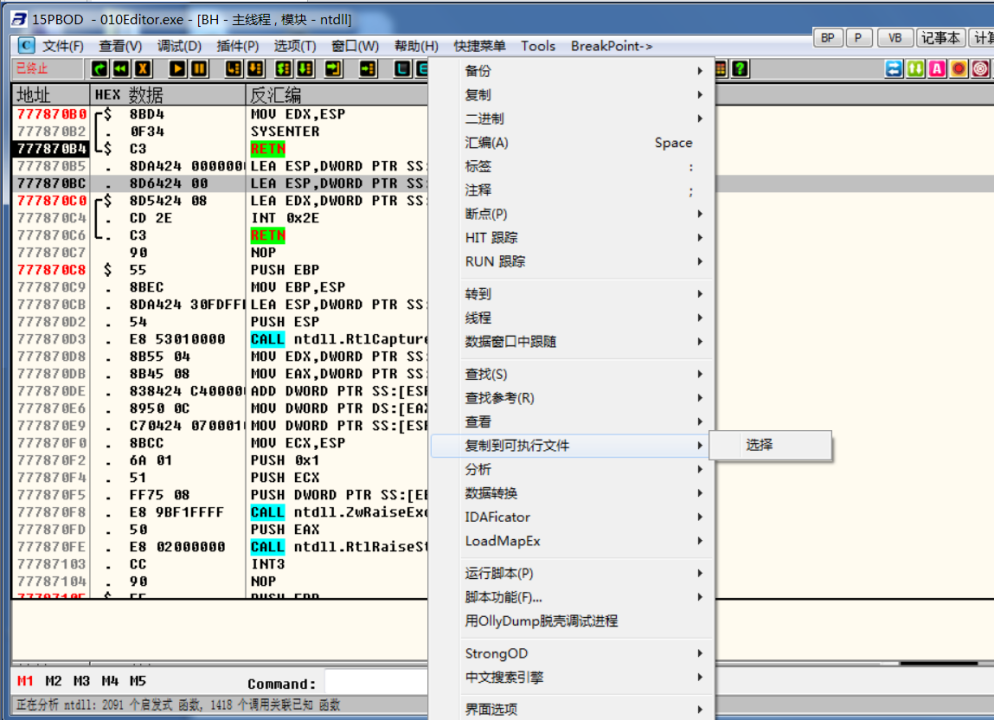Click the green question mark help icon
The image size is (994, 720).
tap(740, 69)
